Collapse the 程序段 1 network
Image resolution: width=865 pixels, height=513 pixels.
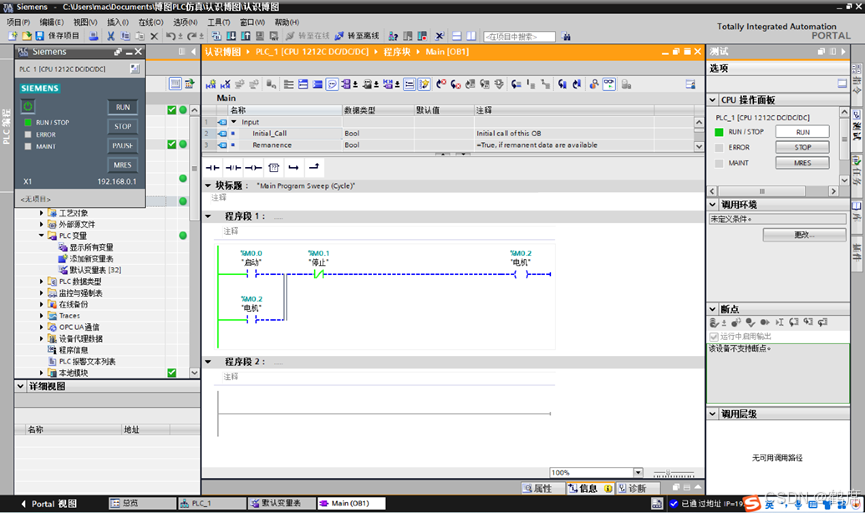(209, 216)
